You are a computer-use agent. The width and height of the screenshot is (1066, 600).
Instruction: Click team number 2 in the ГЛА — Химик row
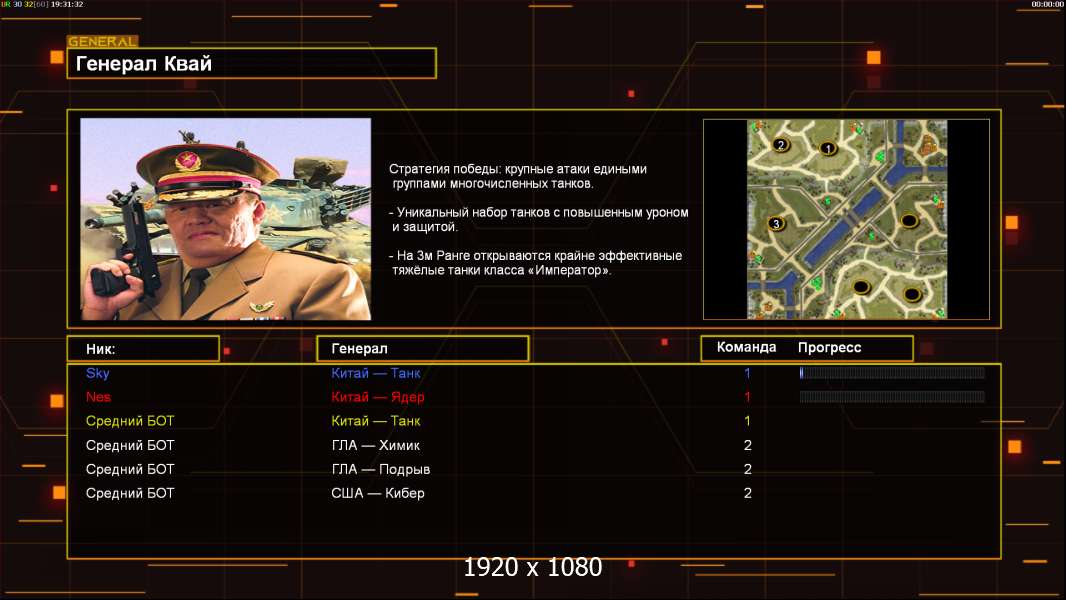coord(748,445)
